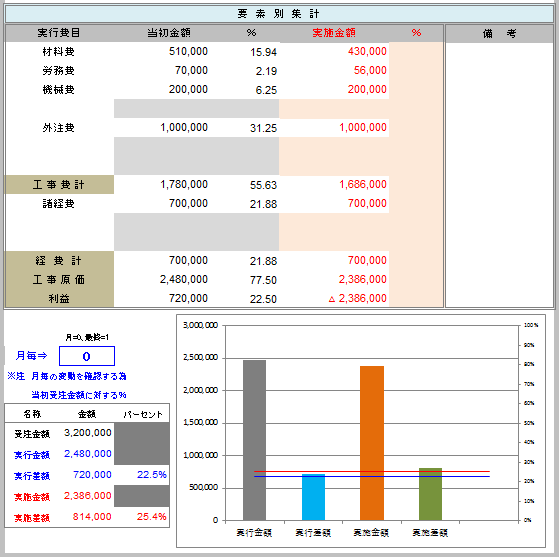Click the 3,000,000 axis label in chart
This screenshot has width=559, height=557.
coord(200,325)
